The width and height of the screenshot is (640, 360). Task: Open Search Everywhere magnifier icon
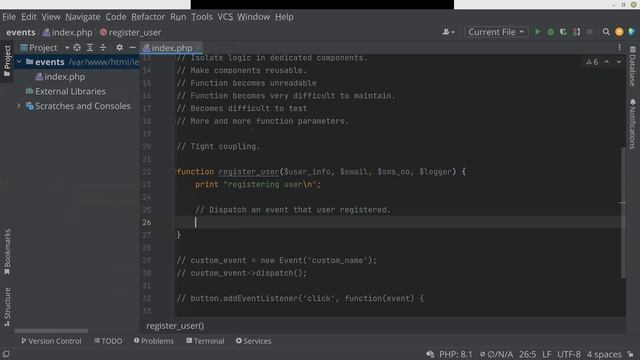tap(606, 32)
